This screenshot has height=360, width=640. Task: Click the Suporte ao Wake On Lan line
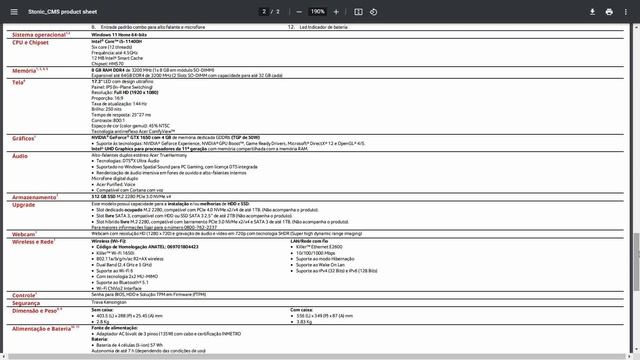tap(320, 264)
